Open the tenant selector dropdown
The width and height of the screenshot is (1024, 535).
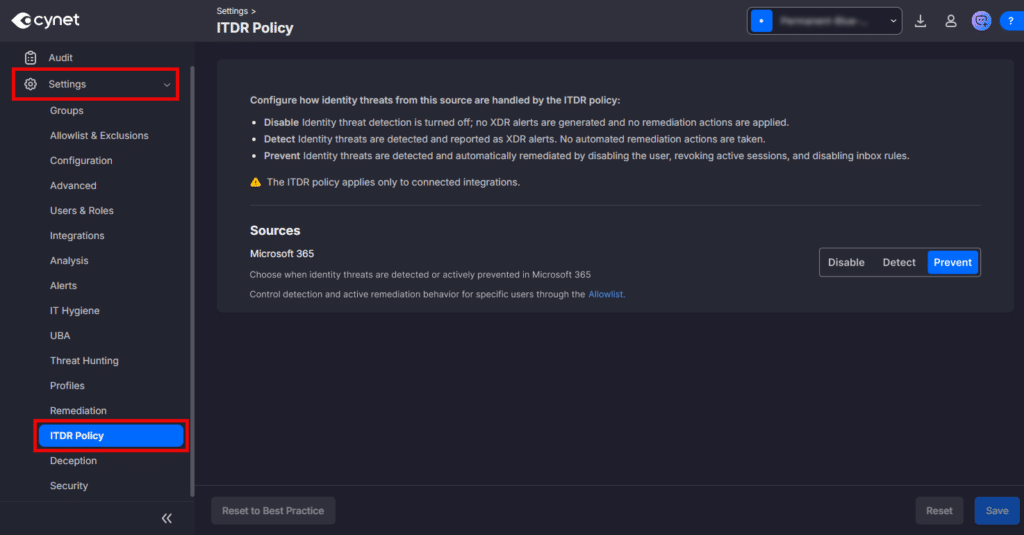[x=824, y=21]
